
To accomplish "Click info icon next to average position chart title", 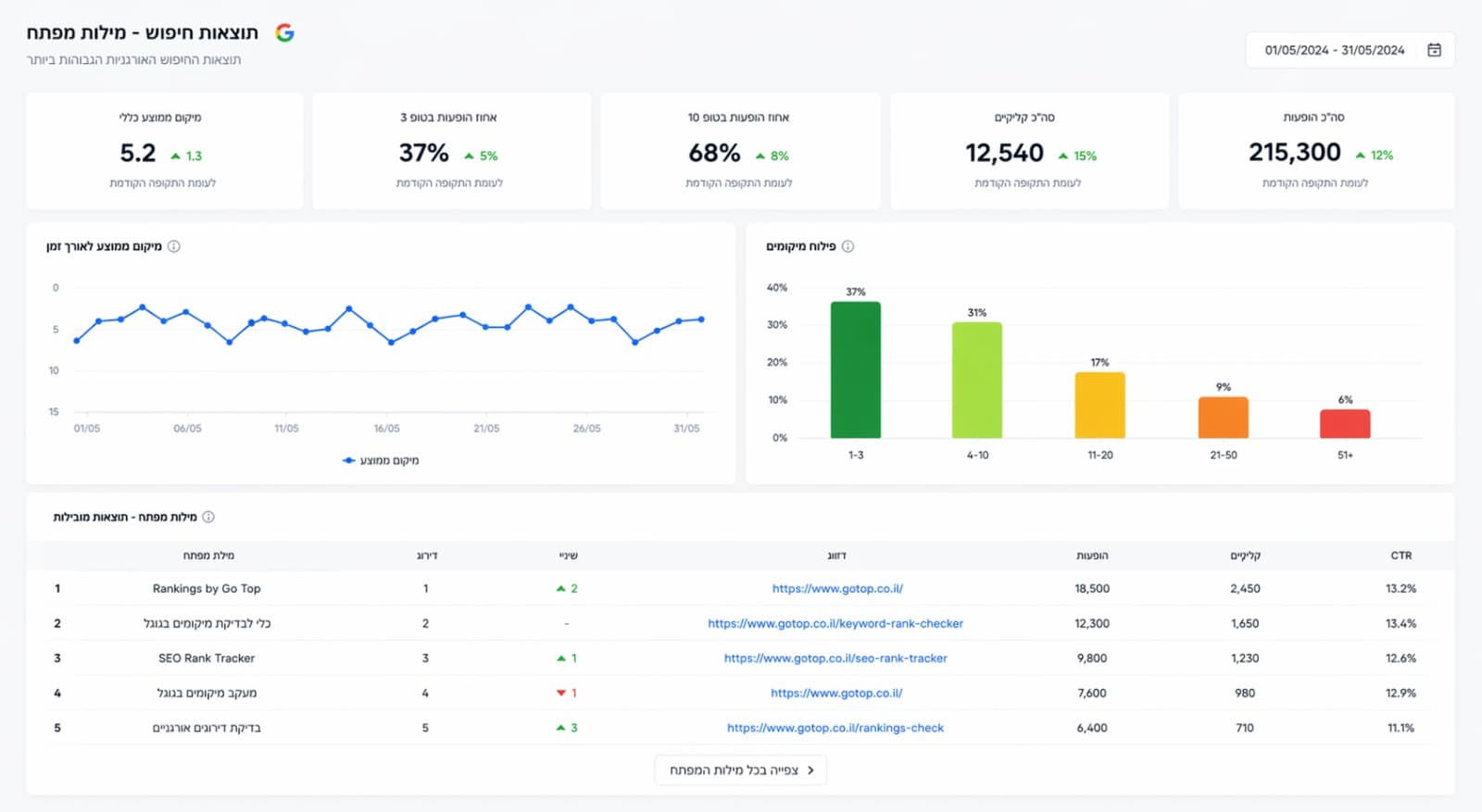I will coord(174,246).
